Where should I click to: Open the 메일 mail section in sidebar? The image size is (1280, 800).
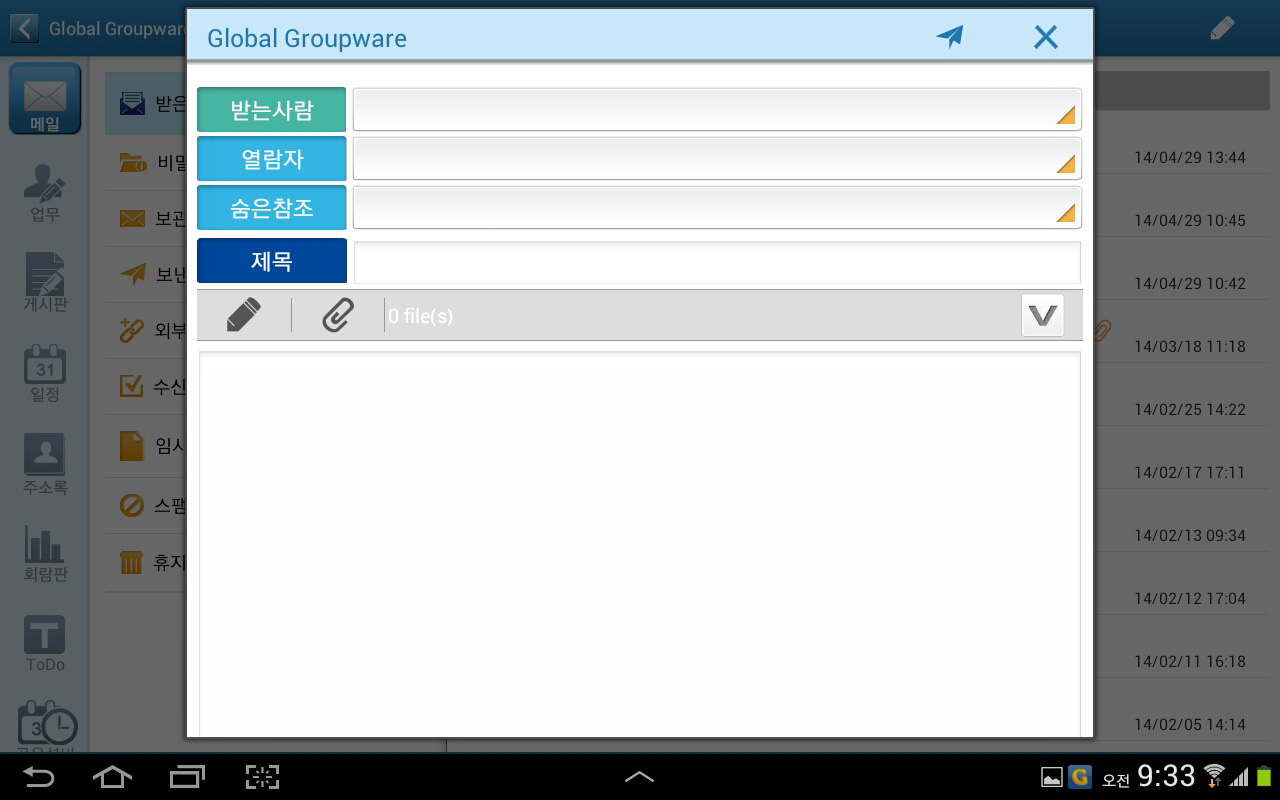(45, 99)
